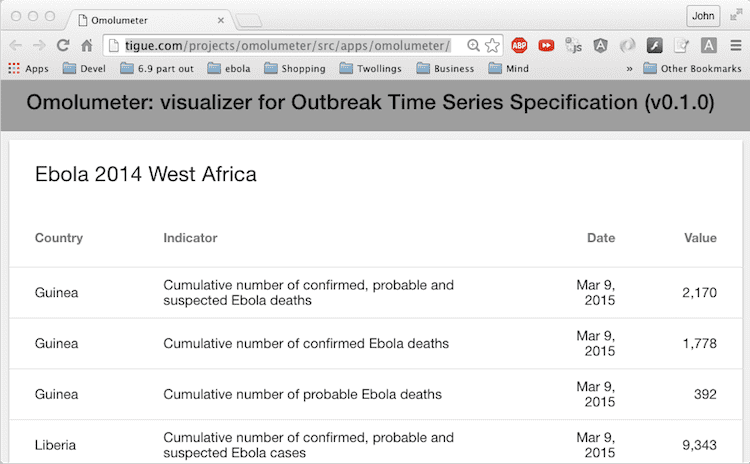Image resolution: width=750 pixels, height=464 pixels.
Task: Click the red fast-forward extension icon
Action: tap(546, 45)
